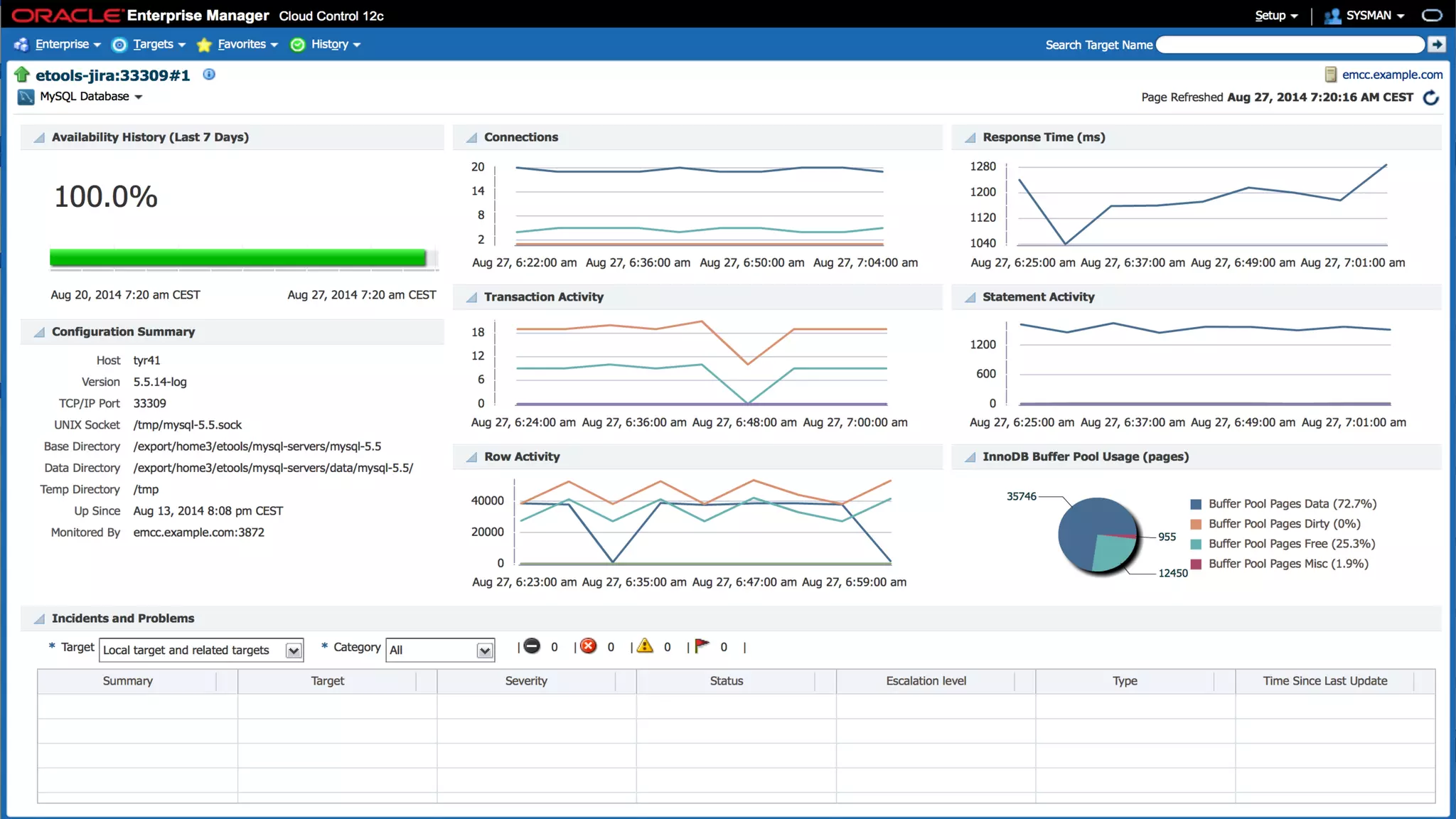Click the escalated incidents flag icon
The height and width of the screenshot is (819, 1456).
pyautogui.click(x=702, y=646)
